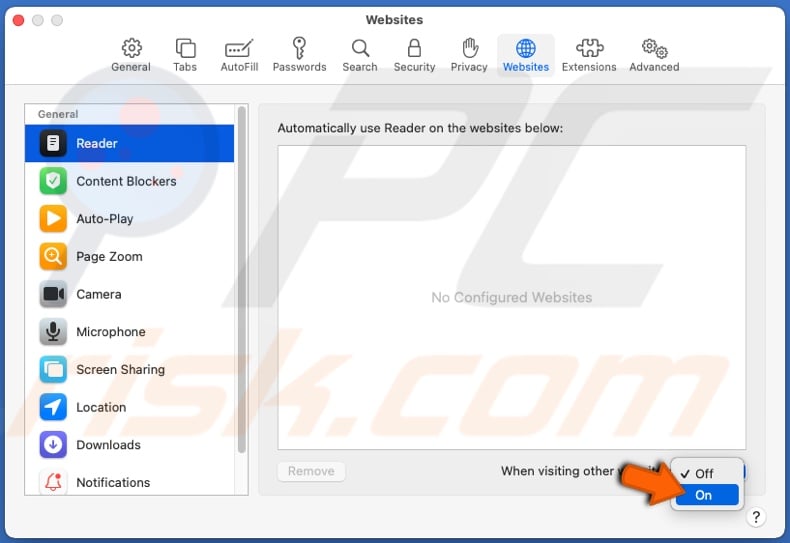790x543 pixels.
Task: Open the AutoFill preferences icon
Action: (x=239, y=49)
